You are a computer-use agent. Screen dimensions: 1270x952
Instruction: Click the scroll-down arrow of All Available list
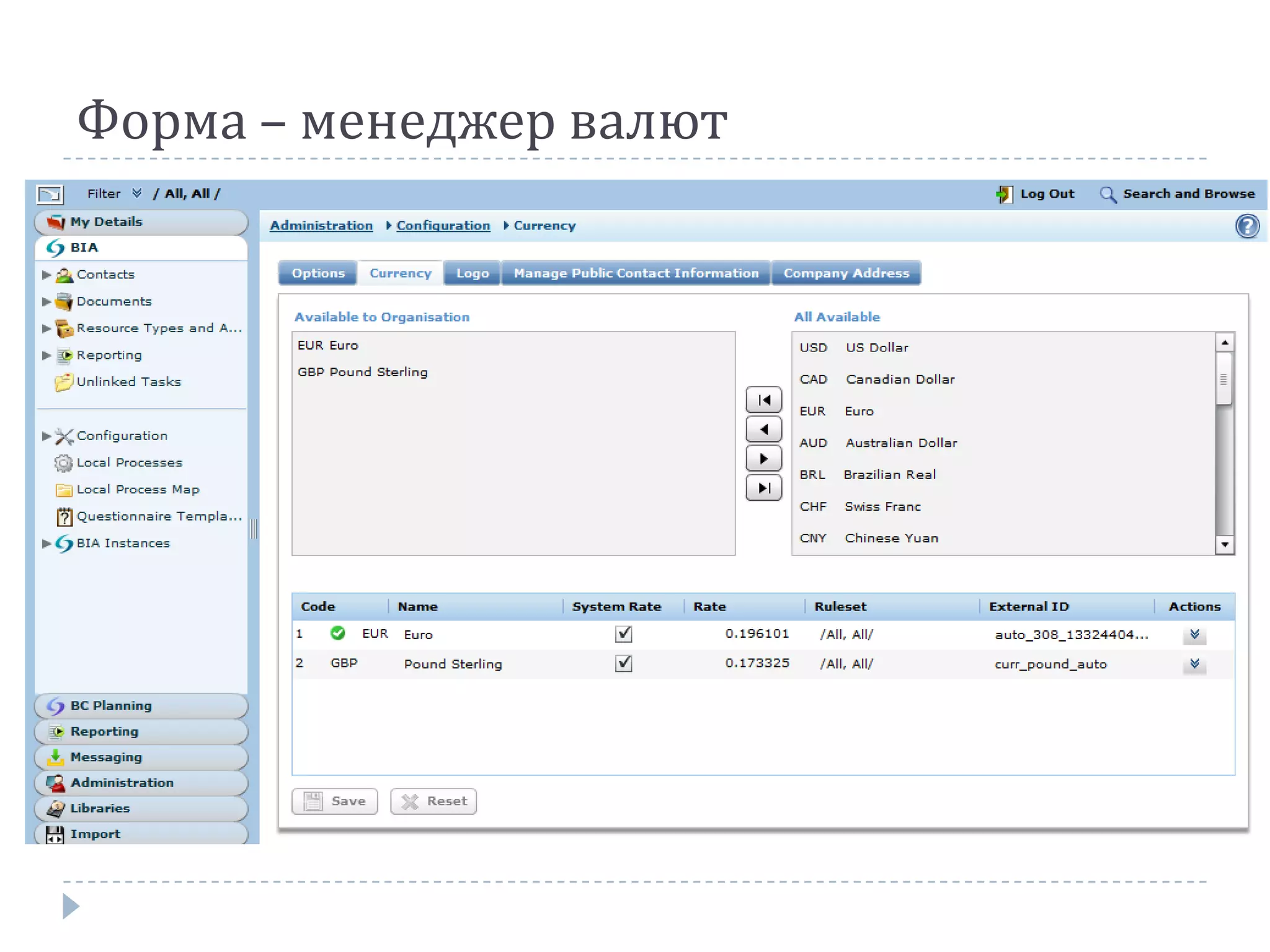(1224, 545)
